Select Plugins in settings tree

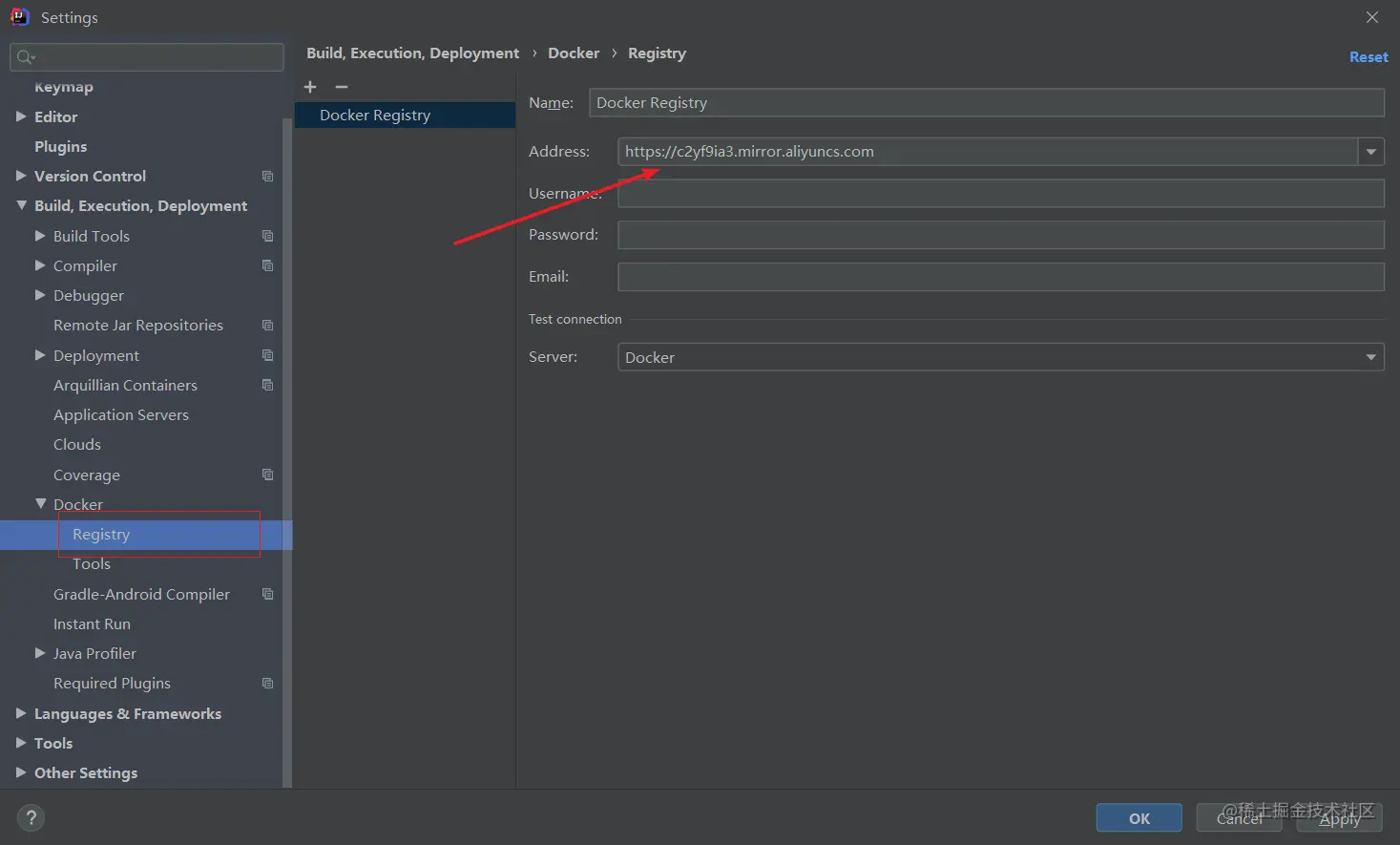pos(61,146)
